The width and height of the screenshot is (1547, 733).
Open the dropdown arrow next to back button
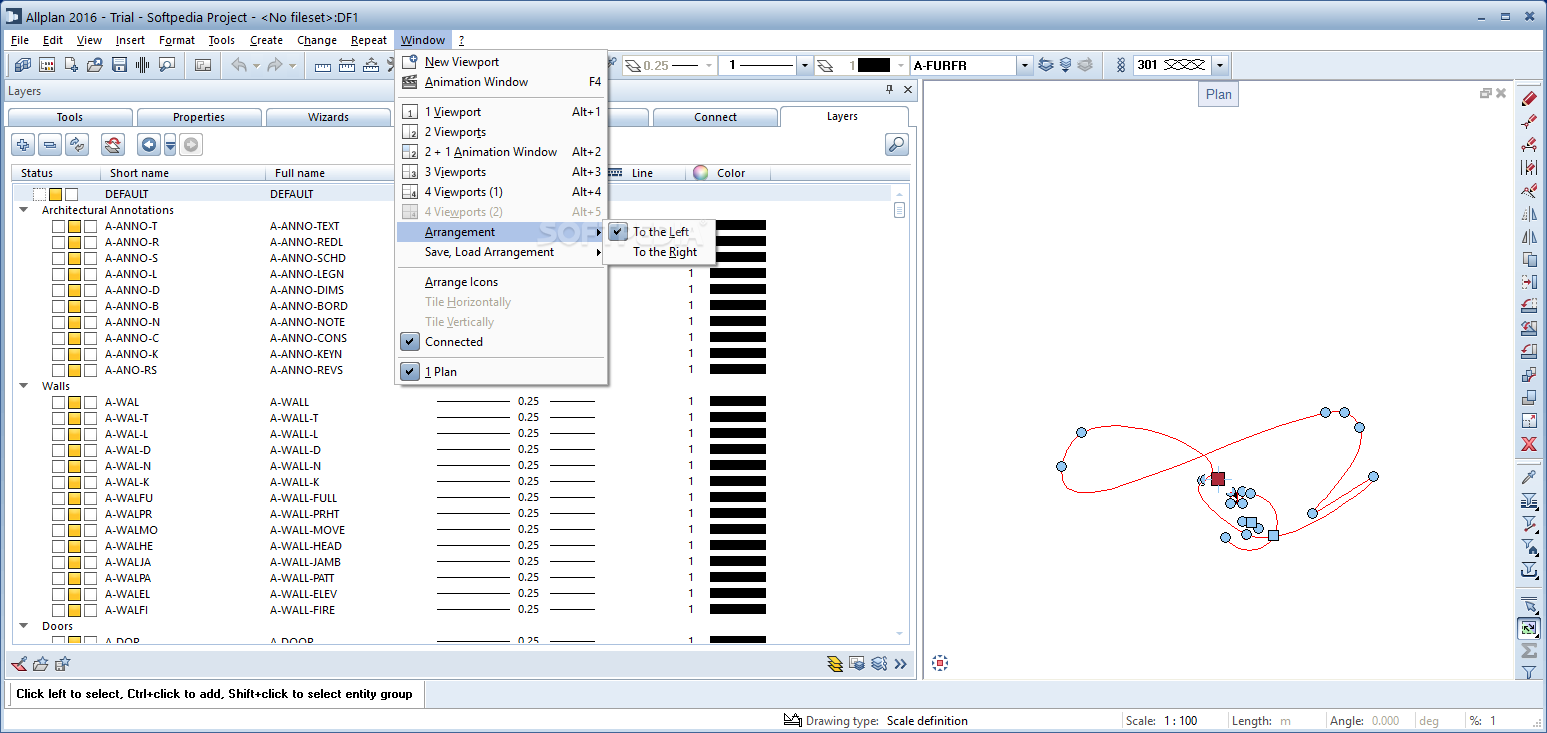pyautogui.click(x=170, y=145)
